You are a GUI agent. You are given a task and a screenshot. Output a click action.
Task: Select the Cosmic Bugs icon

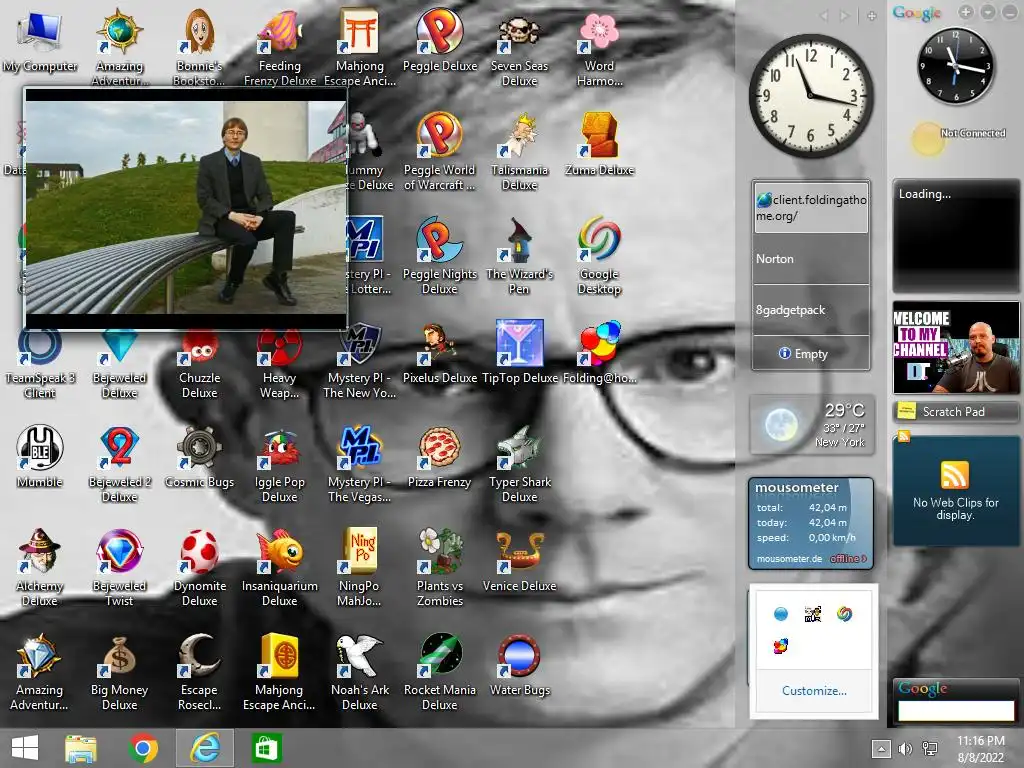(199, 457)
